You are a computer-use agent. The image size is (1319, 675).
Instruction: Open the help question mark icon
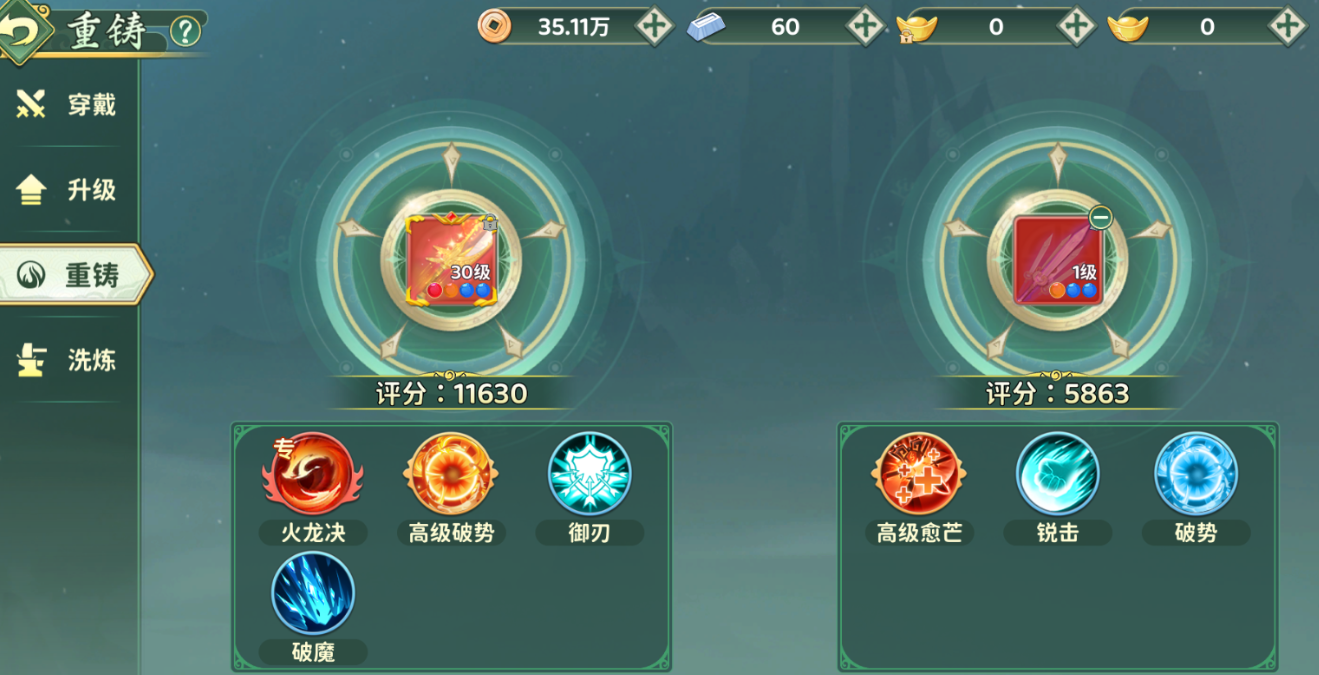point(185,32)
